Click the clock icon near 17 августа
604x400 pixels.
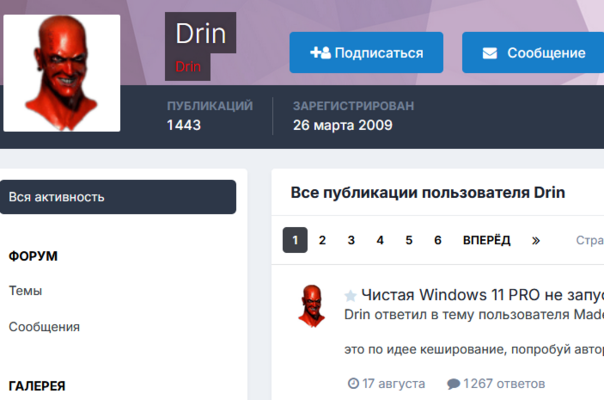(x=352, y=383)
